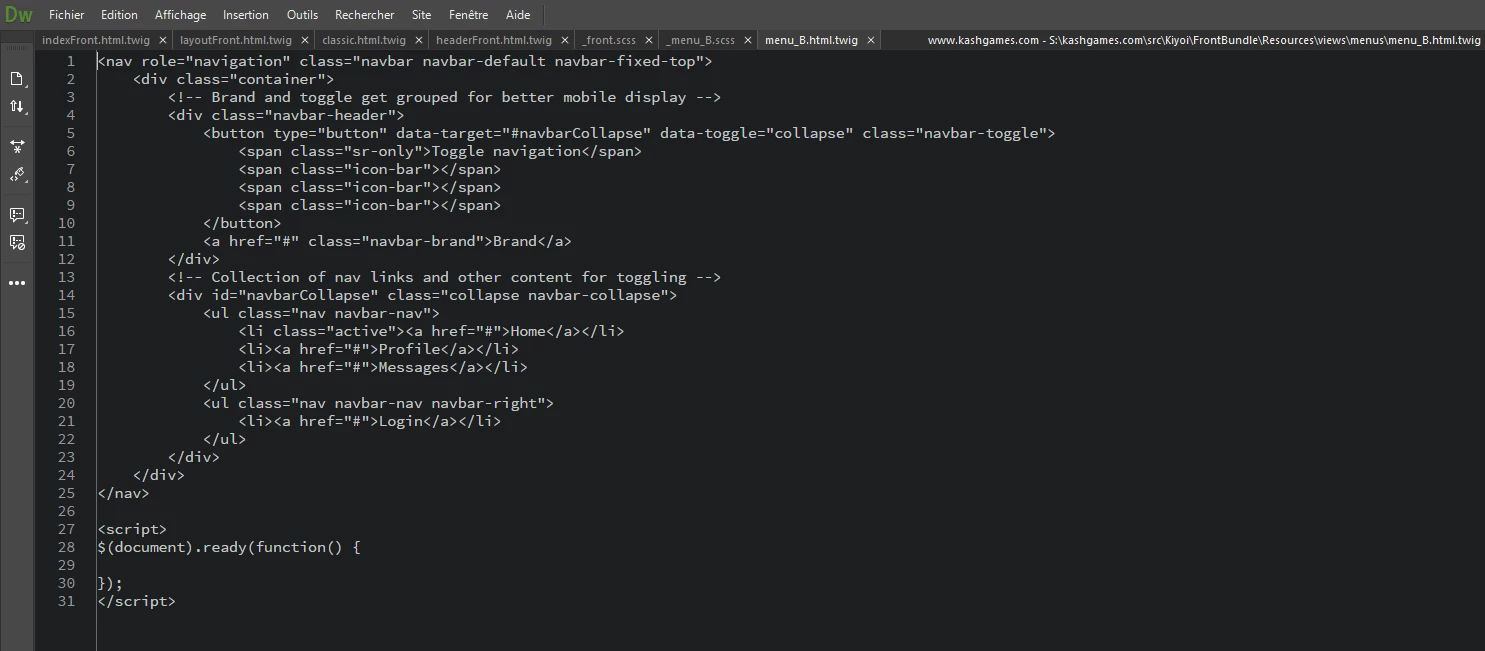Viewport: 1485px width, 651px height.
Task: Click the closing </script> tag line
Action: coord(136,601)
